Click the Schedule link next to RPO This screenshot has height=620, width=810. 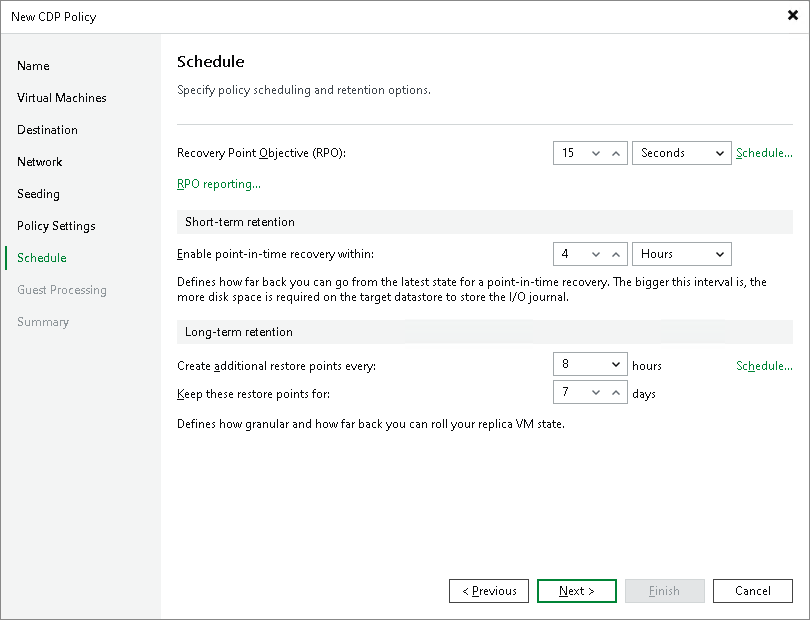click(764, 153)
